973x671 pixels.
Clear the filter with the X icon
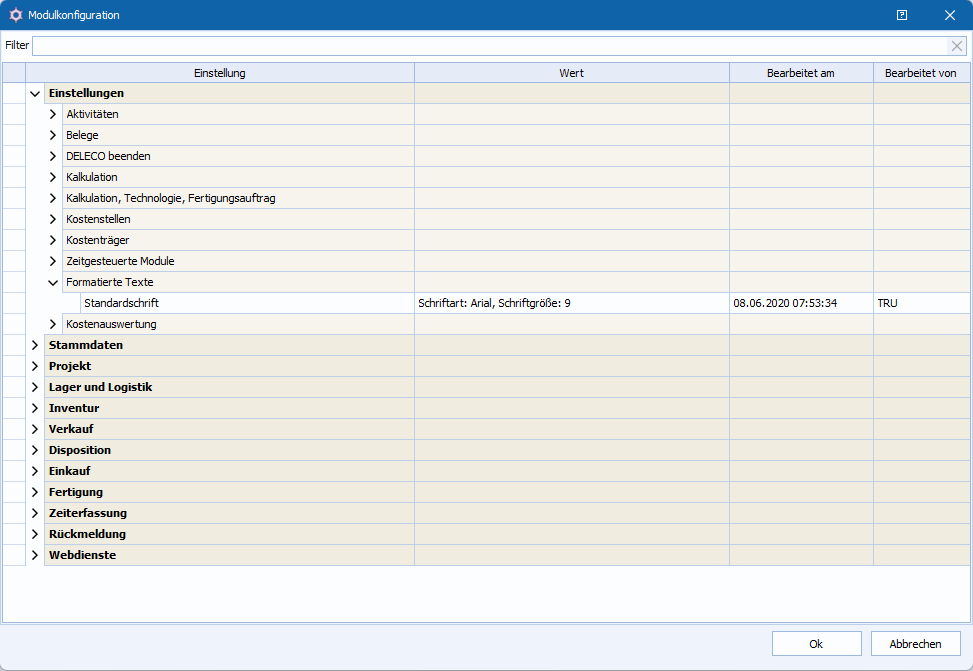(957, 46)
